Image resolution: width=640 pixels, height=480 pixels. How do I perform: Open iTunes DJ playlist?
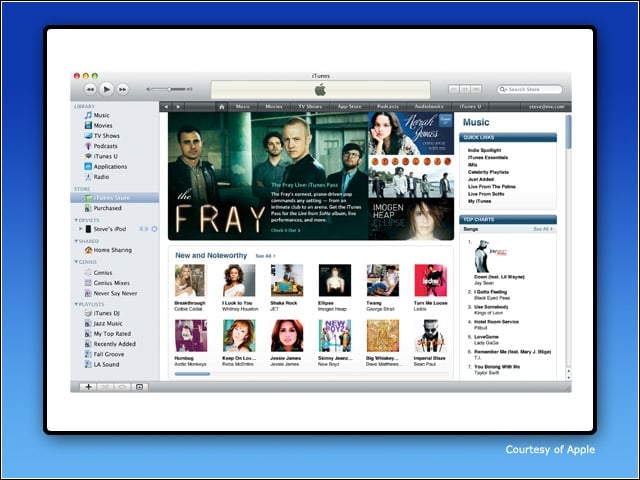pos(102,313)
